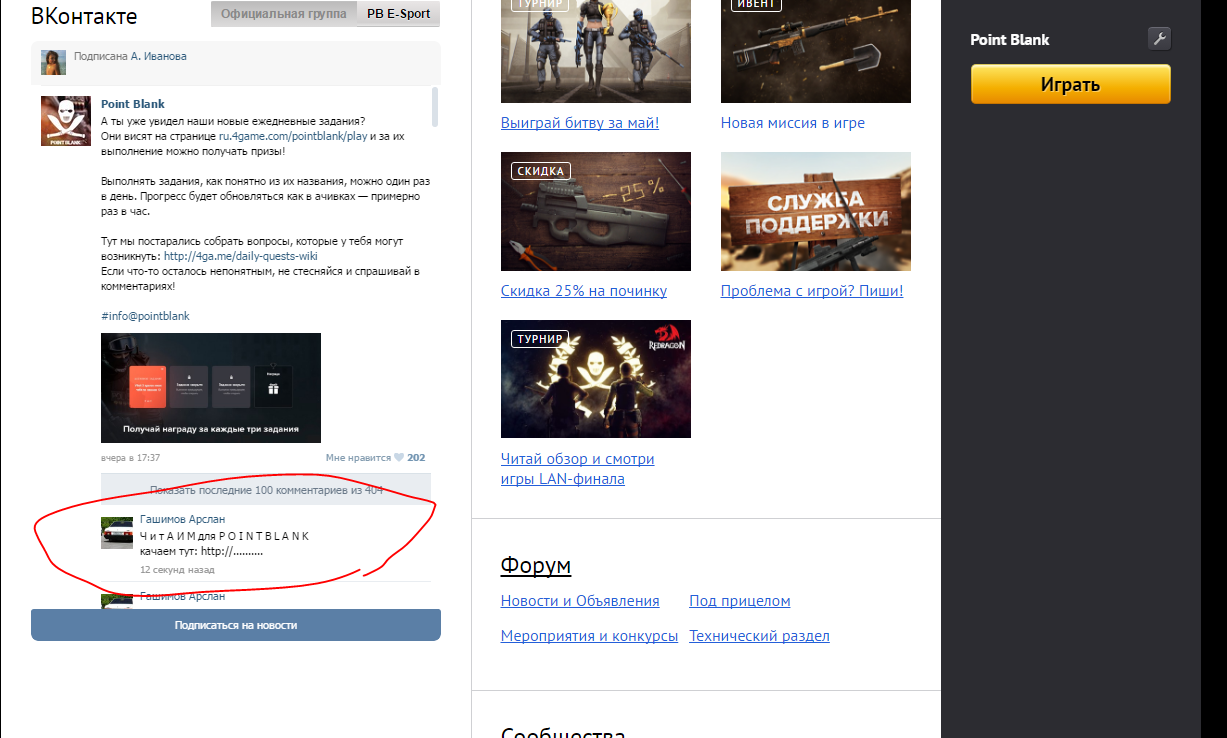Open Мероприятия и конкурсы forum link

pyautogui.click(x=590, y=636)
